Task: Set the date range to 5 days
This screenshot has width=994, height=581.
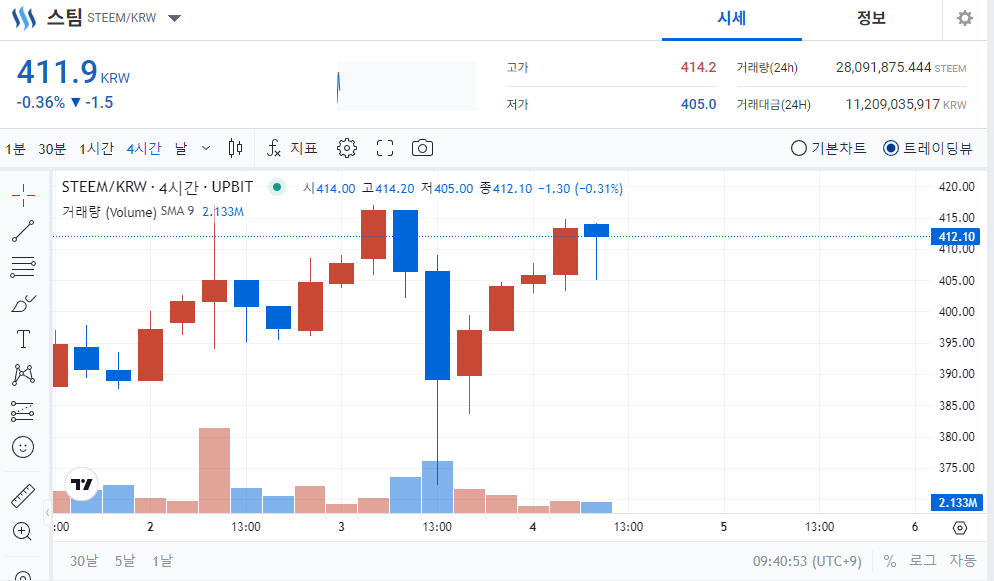Action: pos(125,561)
